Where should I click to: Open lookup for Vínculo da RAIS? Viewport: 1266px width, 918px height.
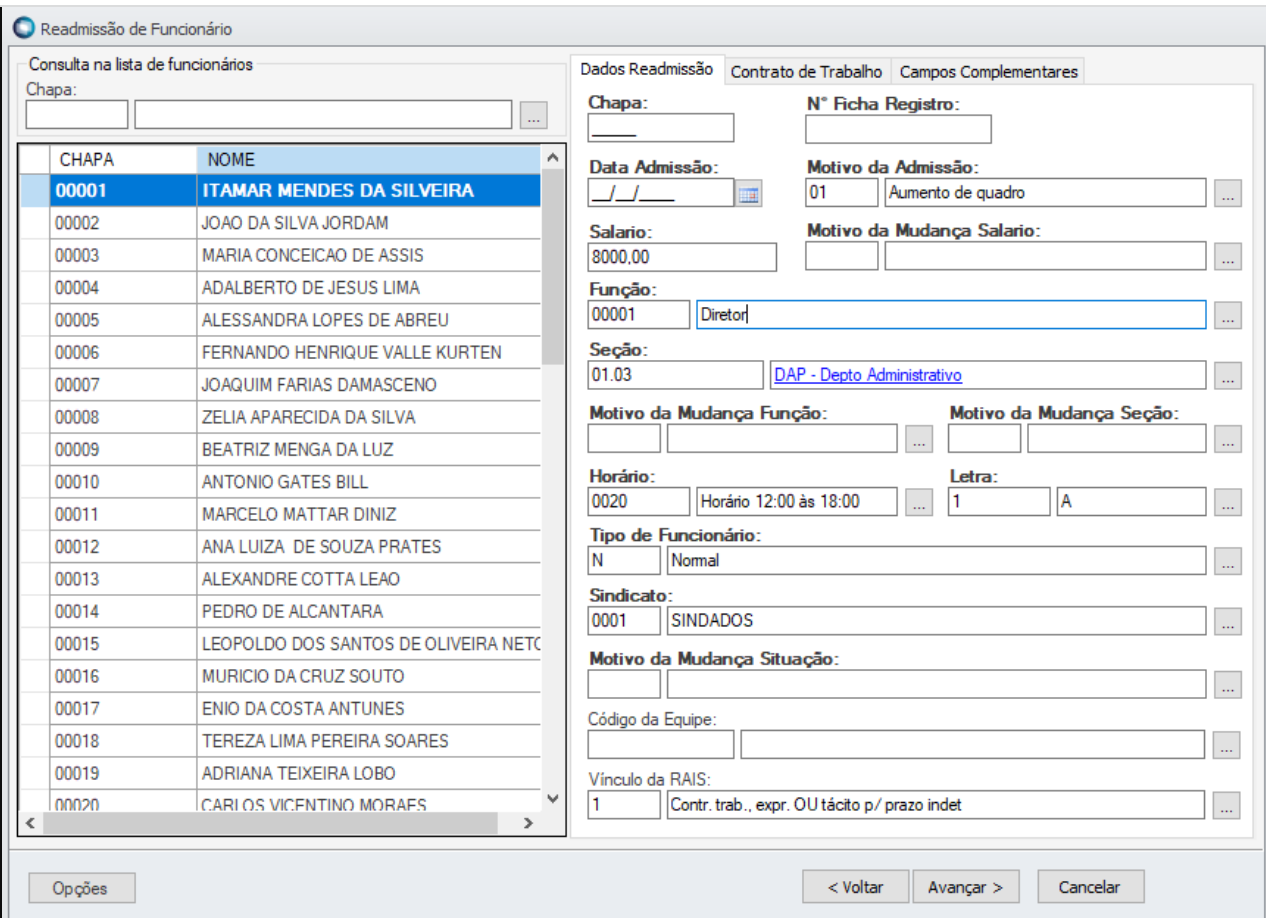pos(1228,805)
